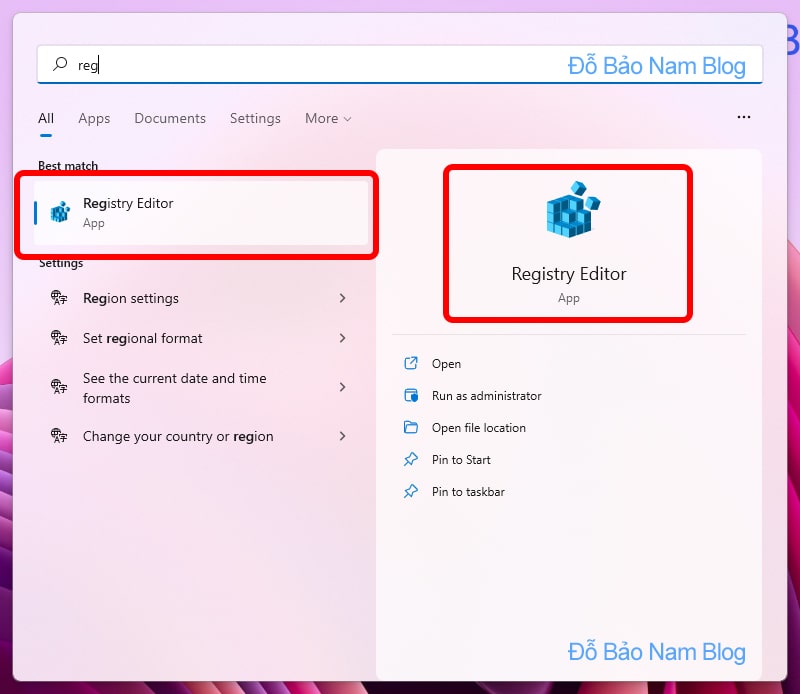Image resolution: width=800 pixels, height=694 pixels.
Task: Click the Pin to taskbar pin icon
Action: pyautogui.click(x=411, y=491)
